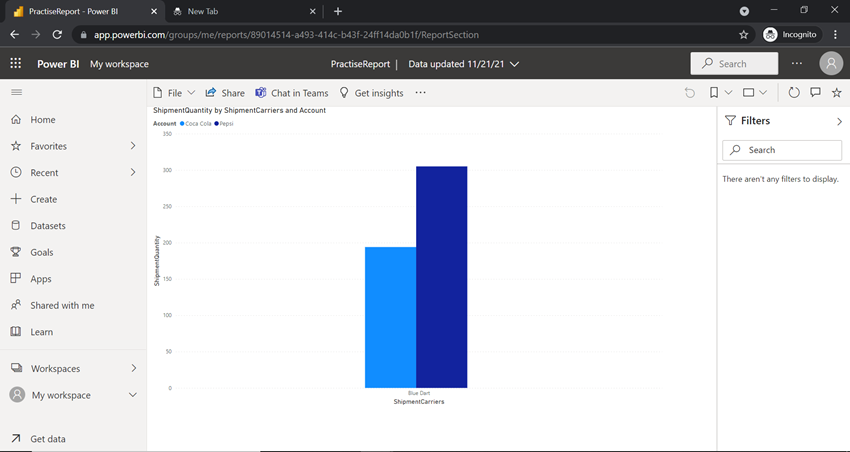Open the comments icon

point(815,93)
